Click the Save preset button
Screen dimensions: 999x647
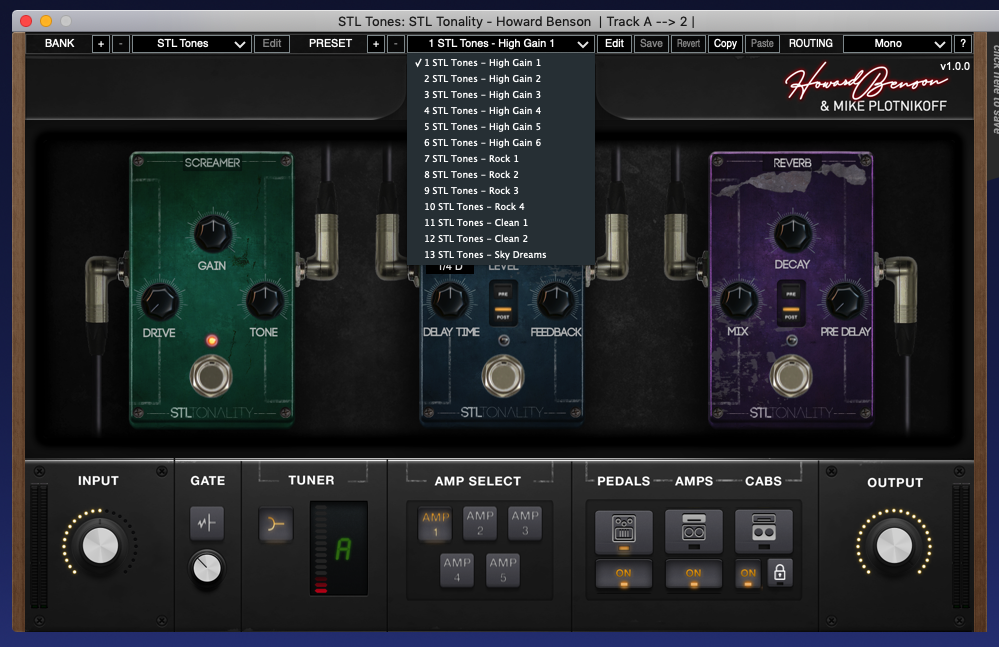click(x=651, y=43)
